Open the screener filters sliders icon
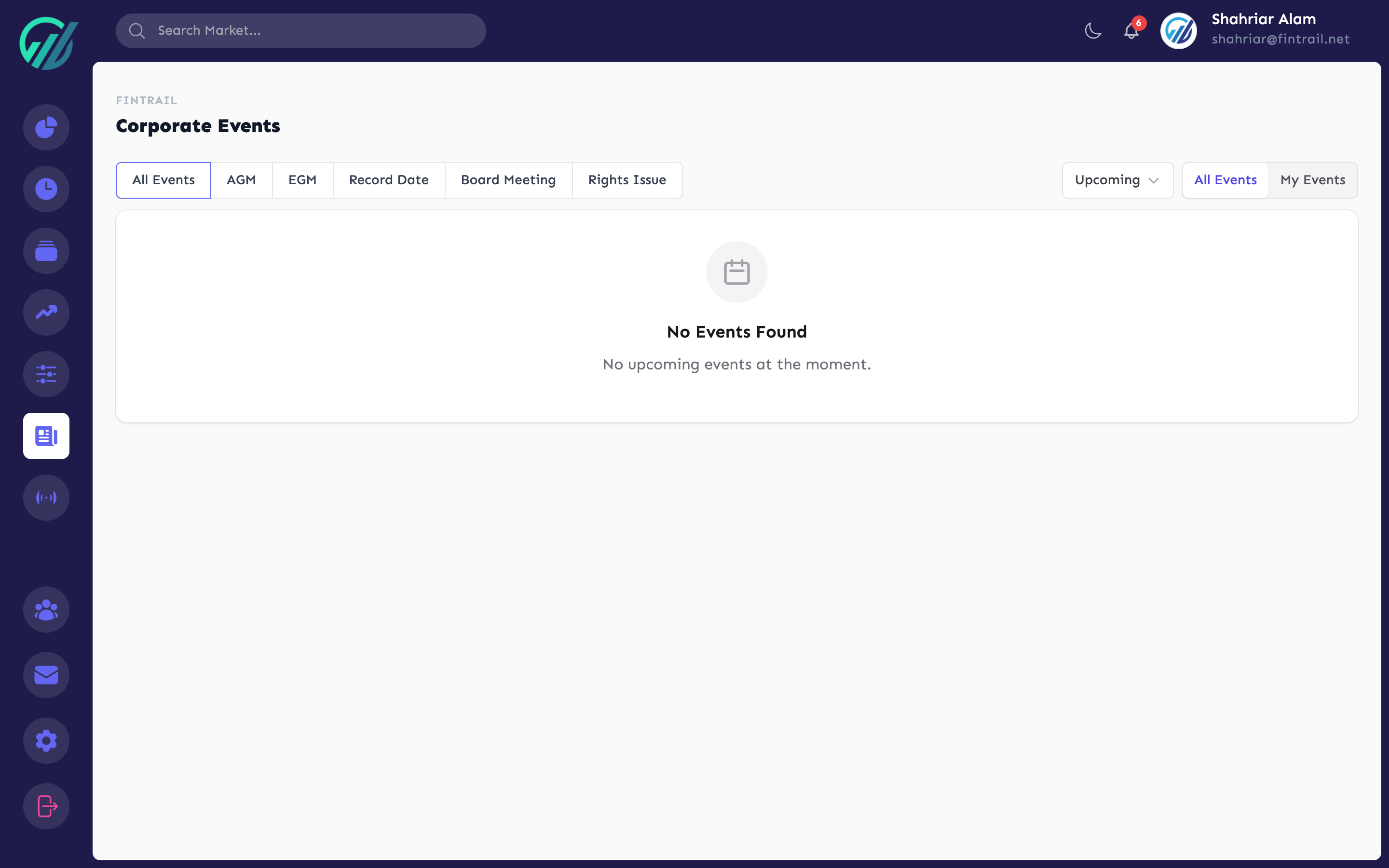 46,374
